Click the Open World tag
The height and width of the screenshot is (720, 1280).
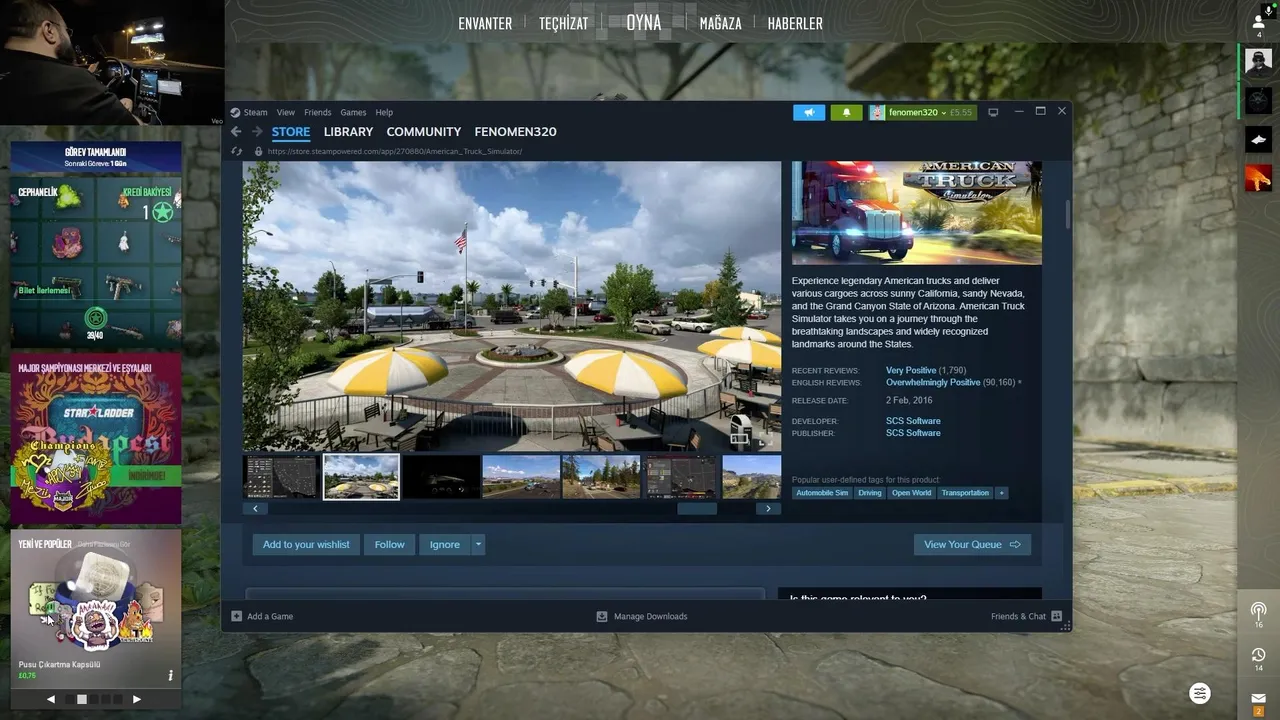pos(911,493)
